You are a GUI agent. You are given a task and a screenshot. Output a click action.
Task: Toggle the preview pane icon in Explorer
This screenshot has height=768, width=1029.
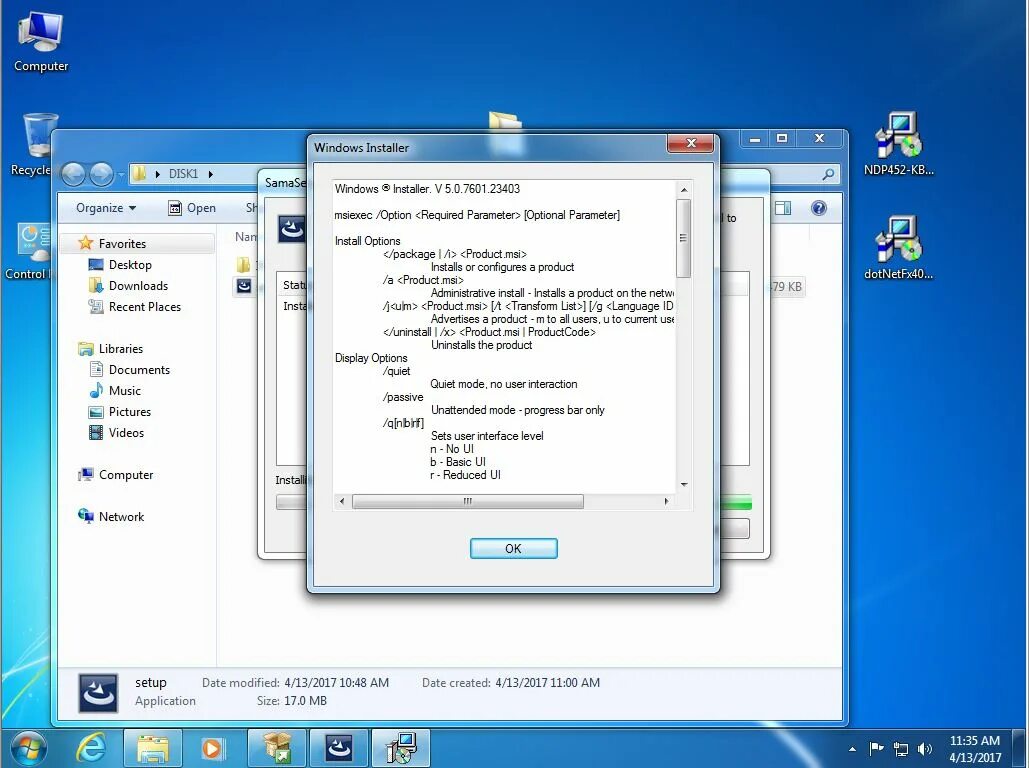tap(783, 208)
